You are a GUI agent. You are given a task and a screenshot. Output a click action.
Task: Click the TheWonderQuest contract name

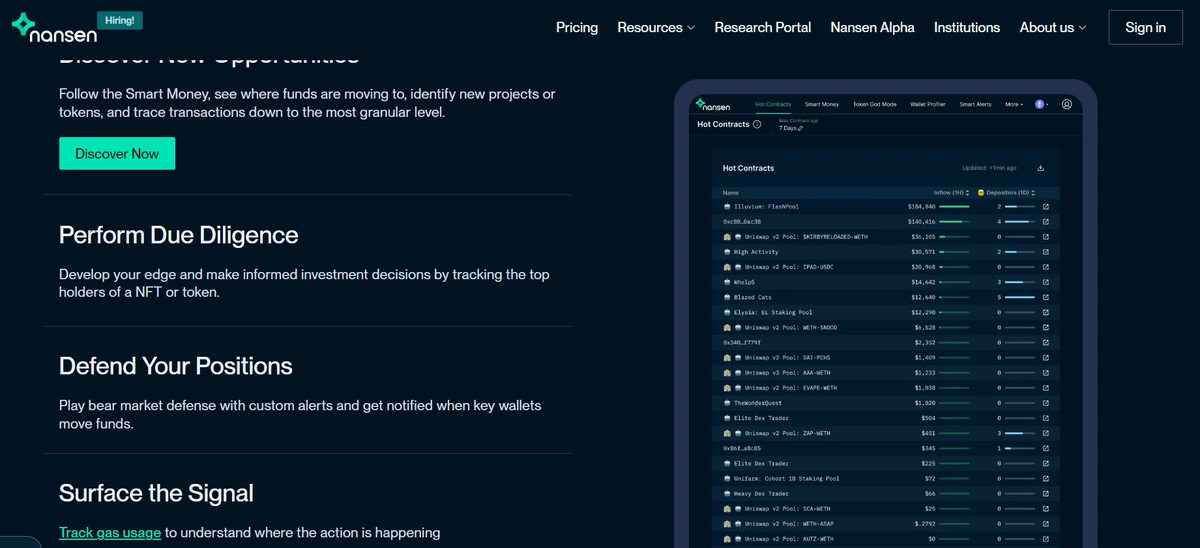point(758,403)
